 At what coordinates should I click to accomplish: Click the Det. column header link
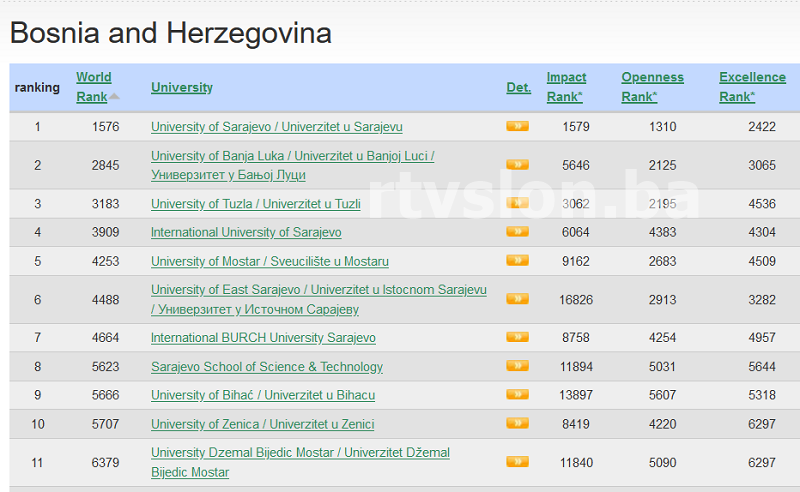(x=518, y=87)
